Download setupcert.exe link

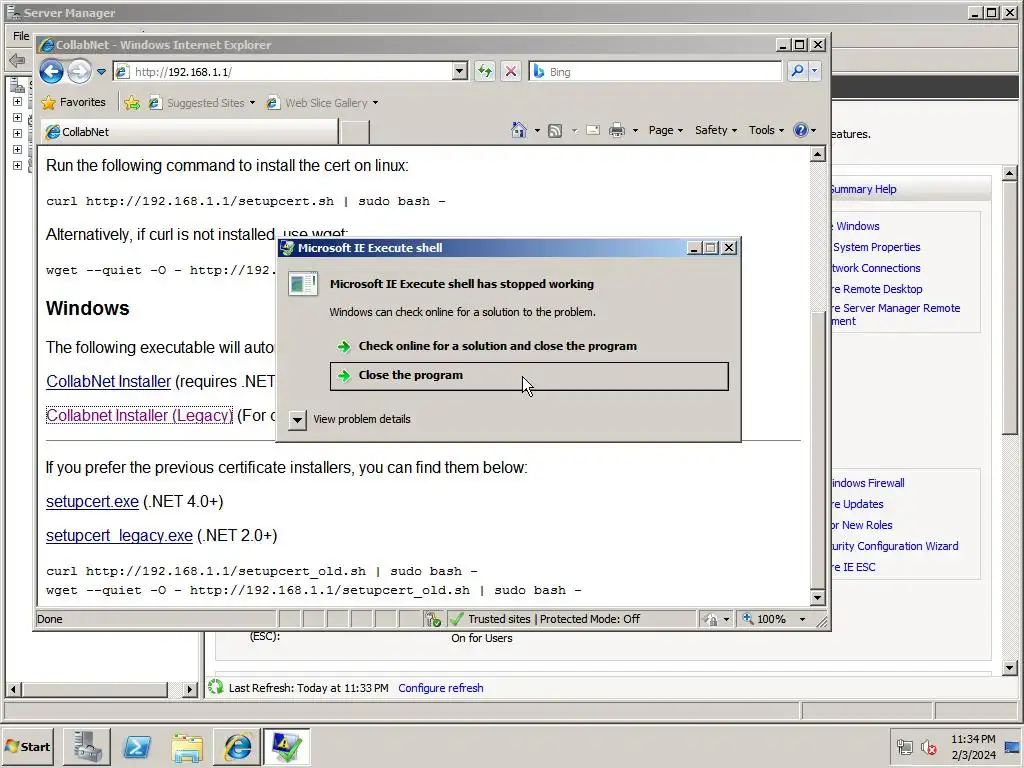pyautogui.click(x=92, y=502)
